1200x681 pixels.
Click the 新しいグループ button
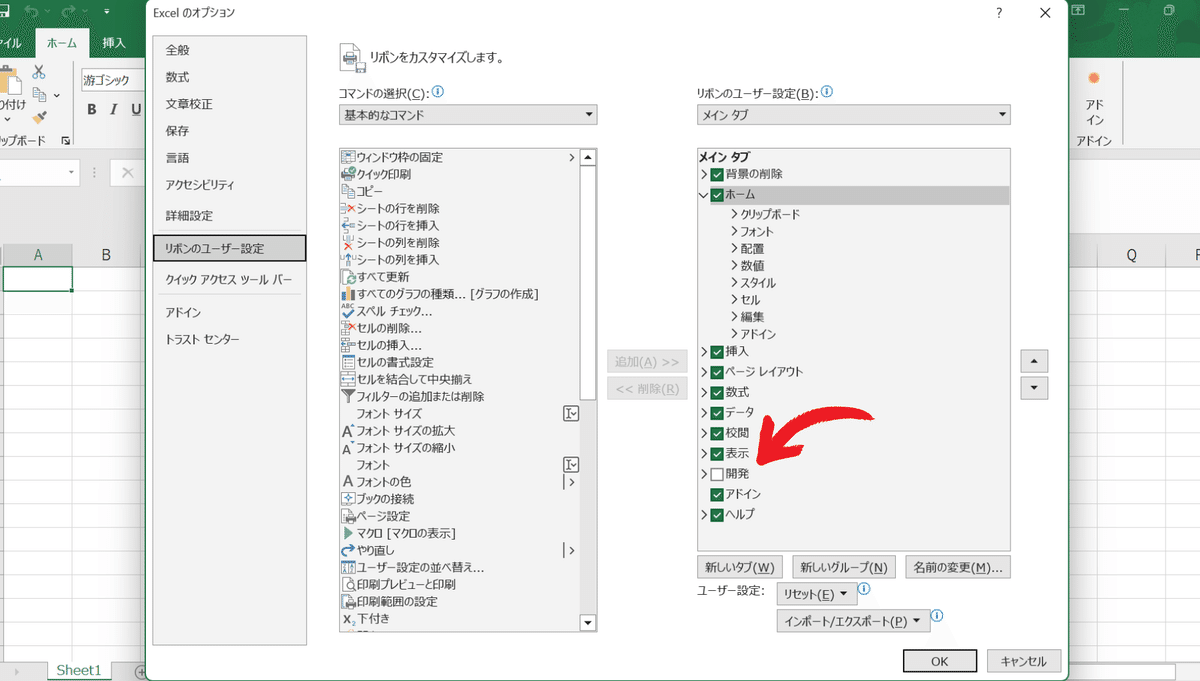point(844,568)
